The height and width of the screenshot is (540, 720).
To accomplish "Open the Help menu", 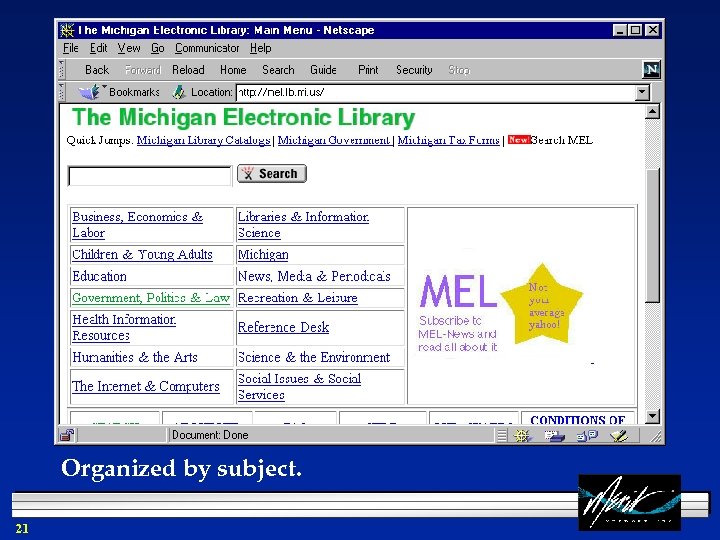I will pos(260,48).
